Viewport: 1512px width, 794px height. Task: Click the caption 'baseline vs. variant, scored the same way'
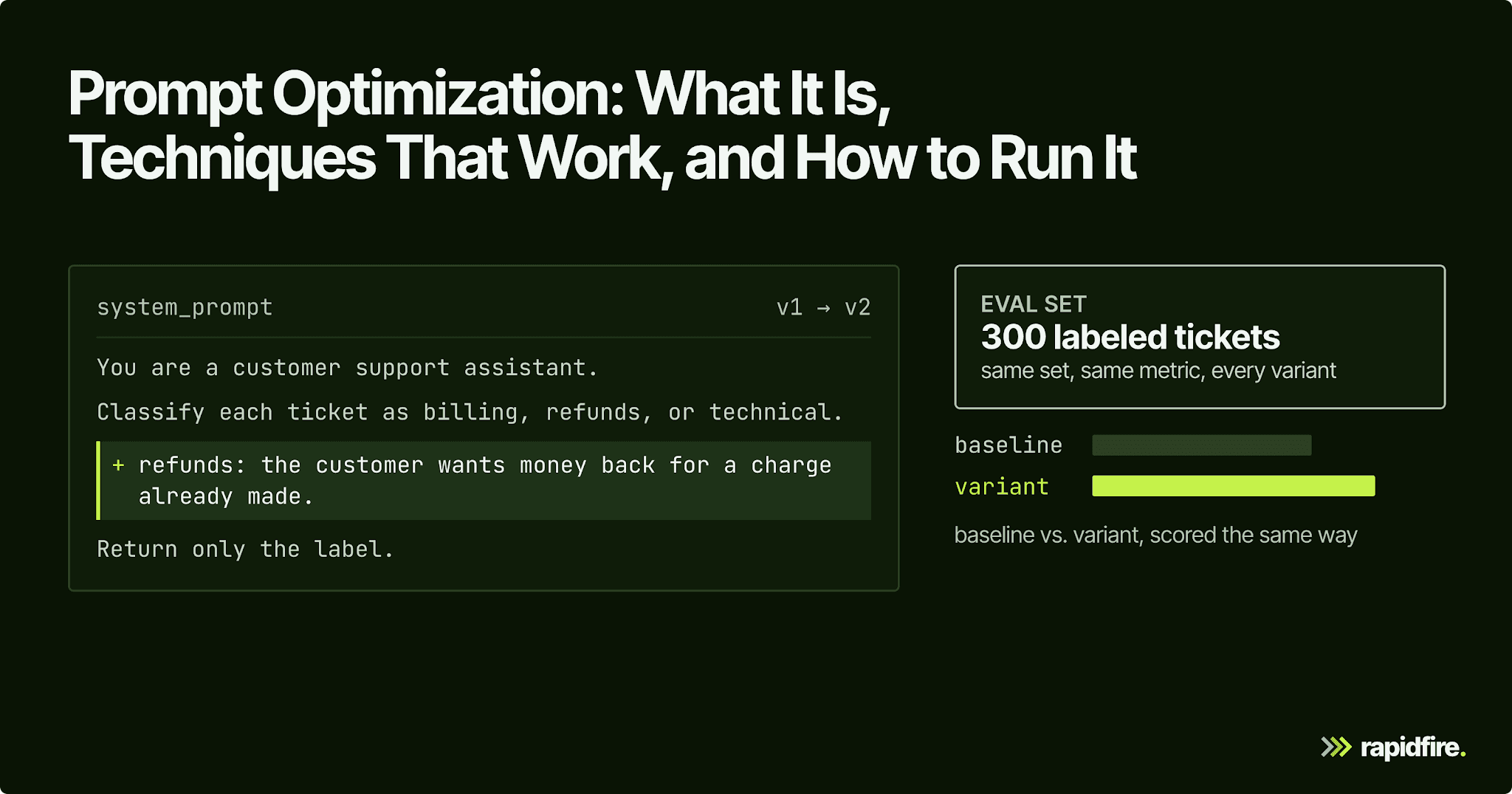coord(1155,535)
